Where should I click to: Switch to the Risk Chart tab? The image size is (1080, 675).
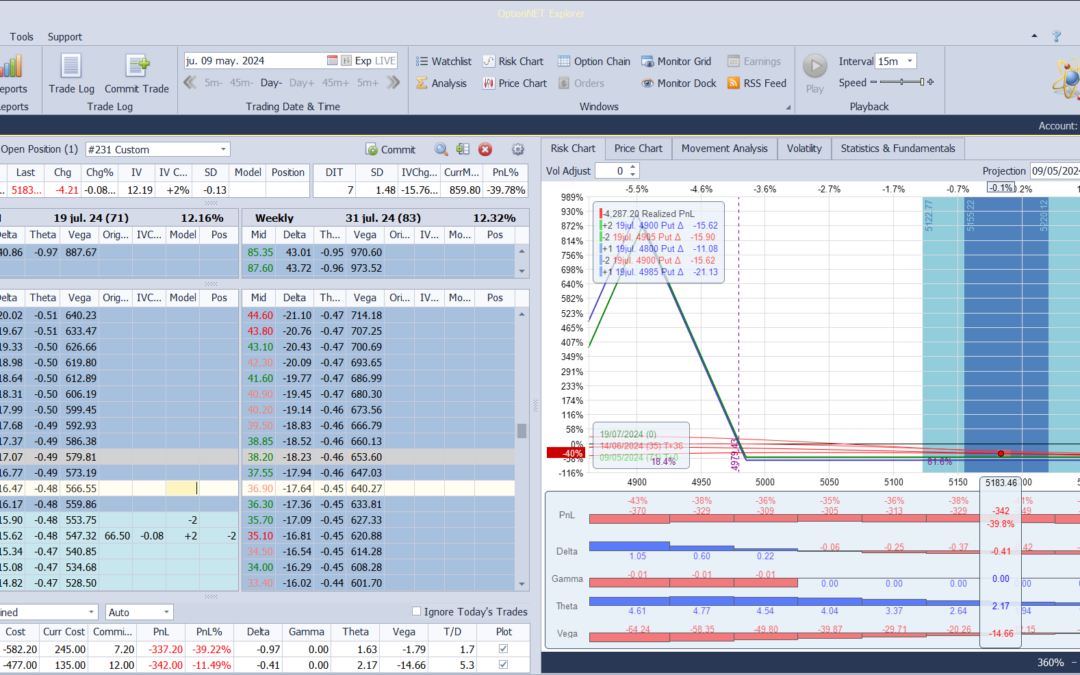click(572, 148)
